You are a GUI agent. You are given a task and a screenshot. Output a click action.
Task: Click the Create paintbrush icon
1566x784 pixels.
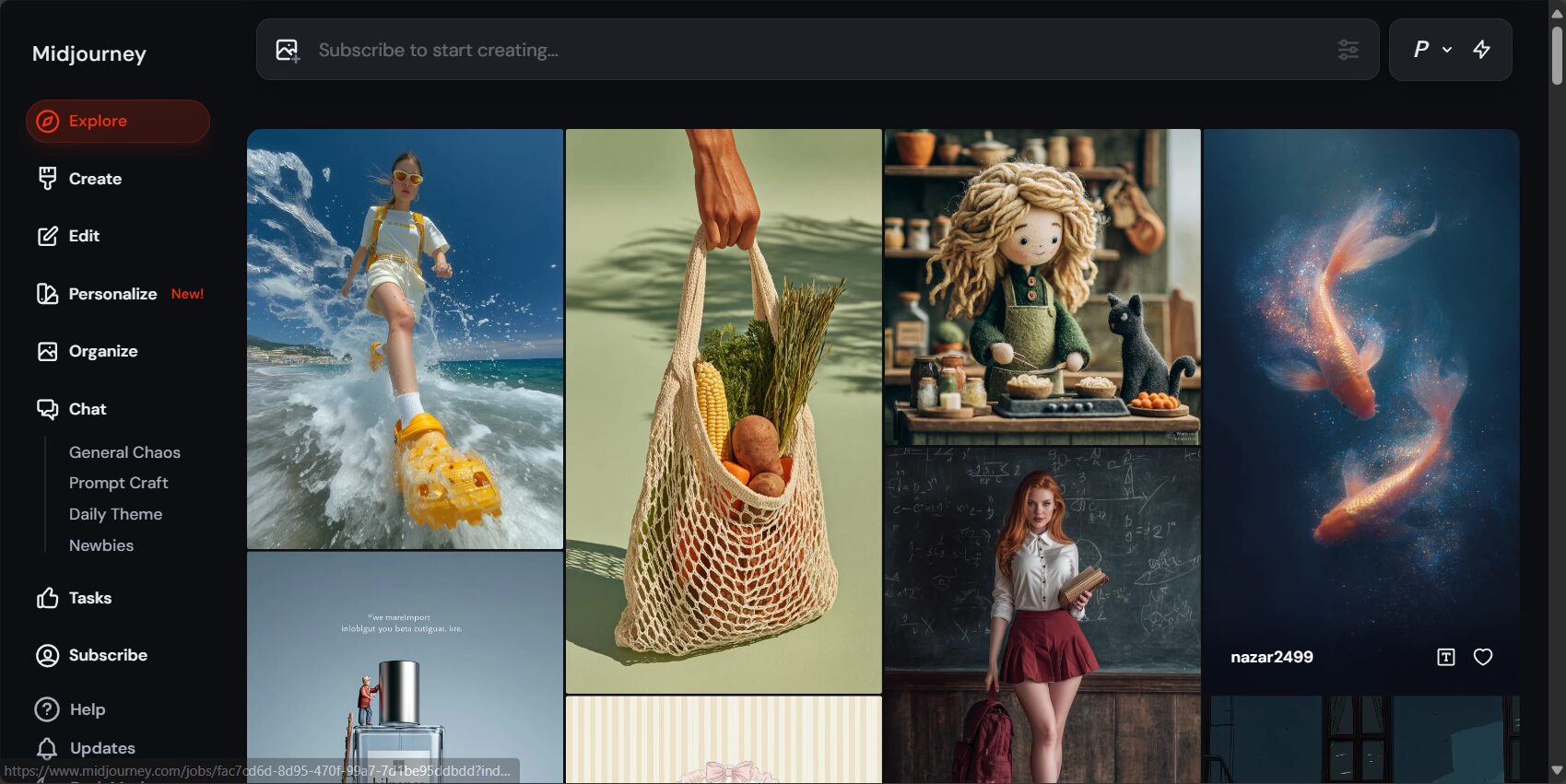tap(47, 179)
